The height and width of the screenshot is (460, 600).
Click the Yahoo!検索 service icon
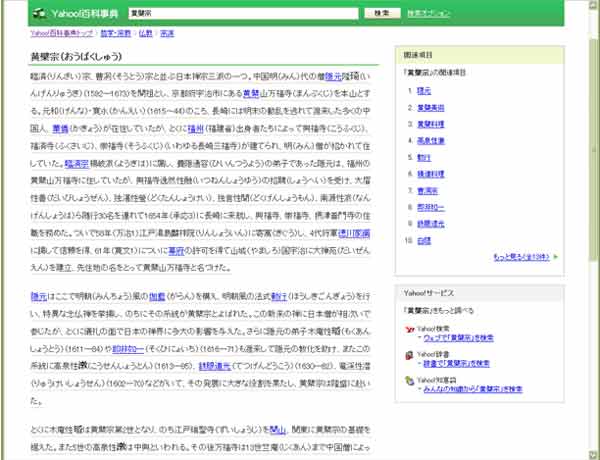[x=409, y=332]
